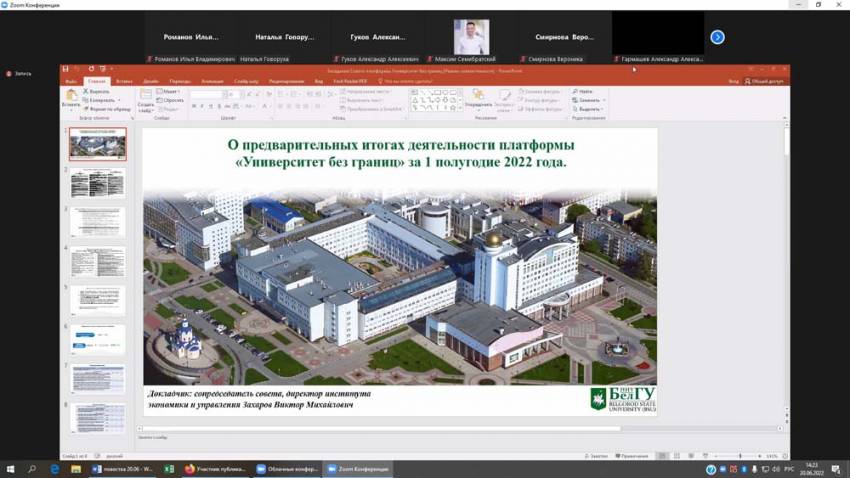Image resolution: width=850 pixels, height=478 pixels.
Task: Click Упорядочить (Arrange) in the drawing group
Action: point(478,99)
